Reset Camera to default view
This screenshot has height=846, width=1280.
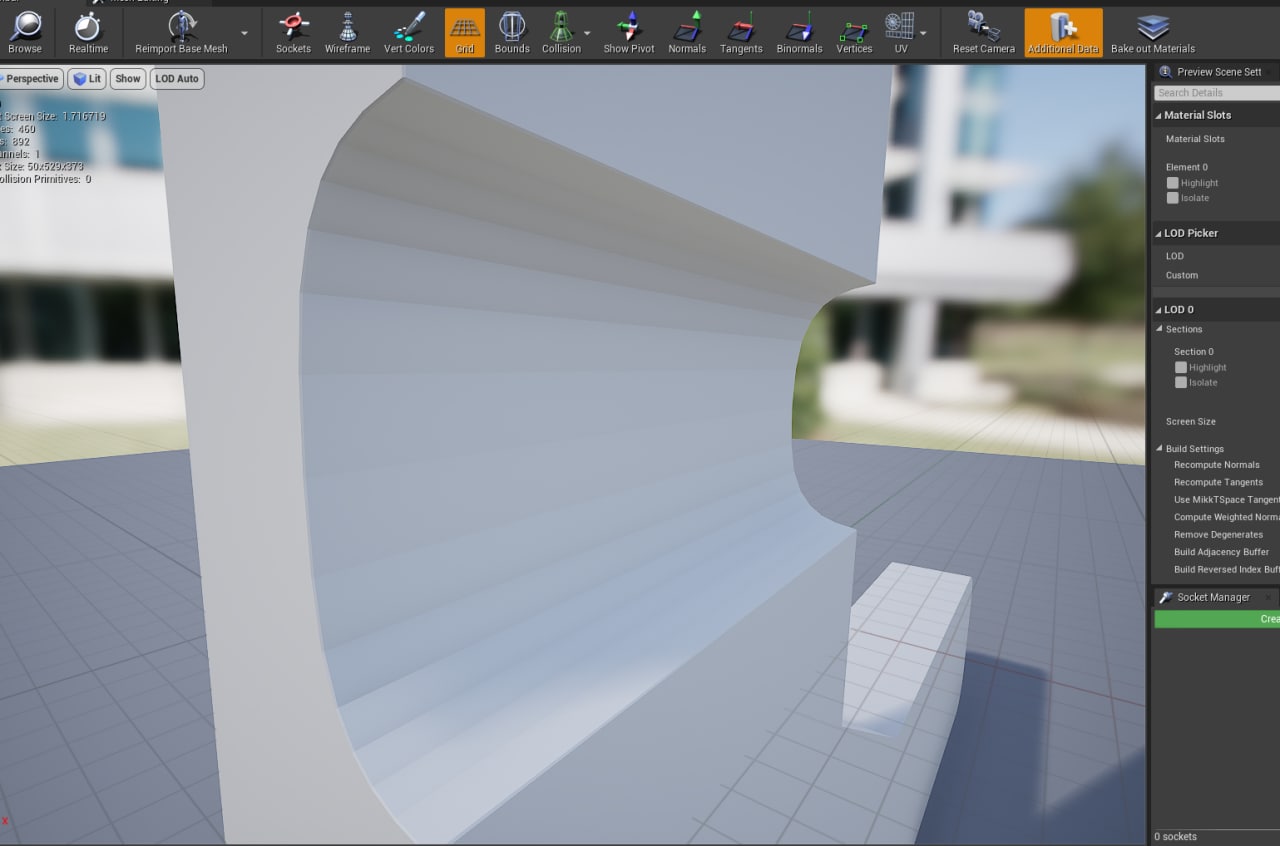(x=983, y=33)
